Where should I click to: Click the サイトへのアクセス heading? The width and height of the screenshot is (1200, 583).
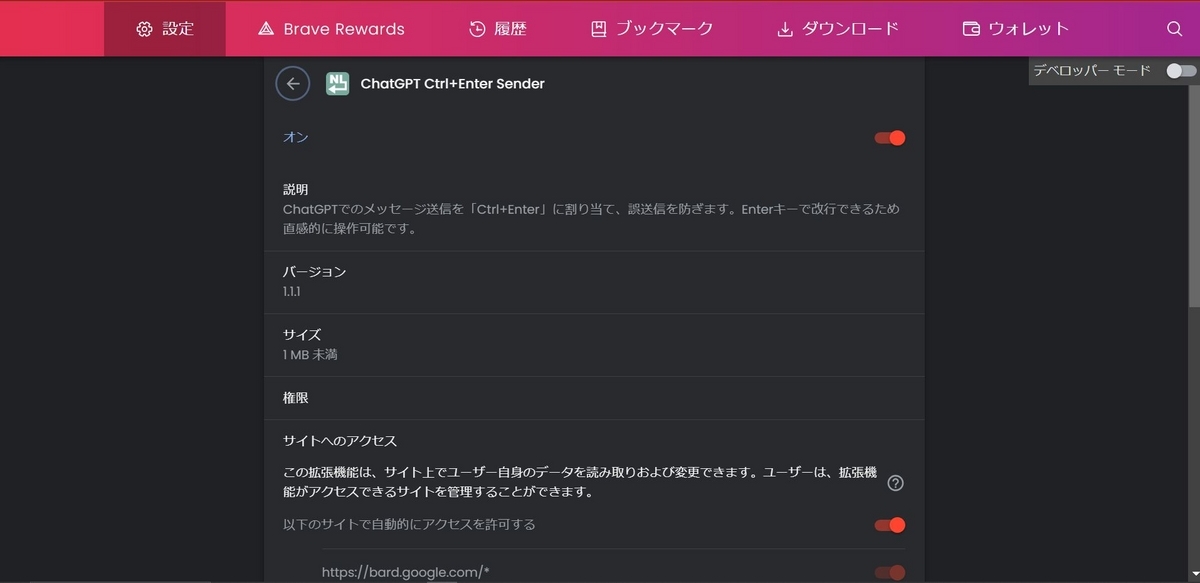(340, 441)
